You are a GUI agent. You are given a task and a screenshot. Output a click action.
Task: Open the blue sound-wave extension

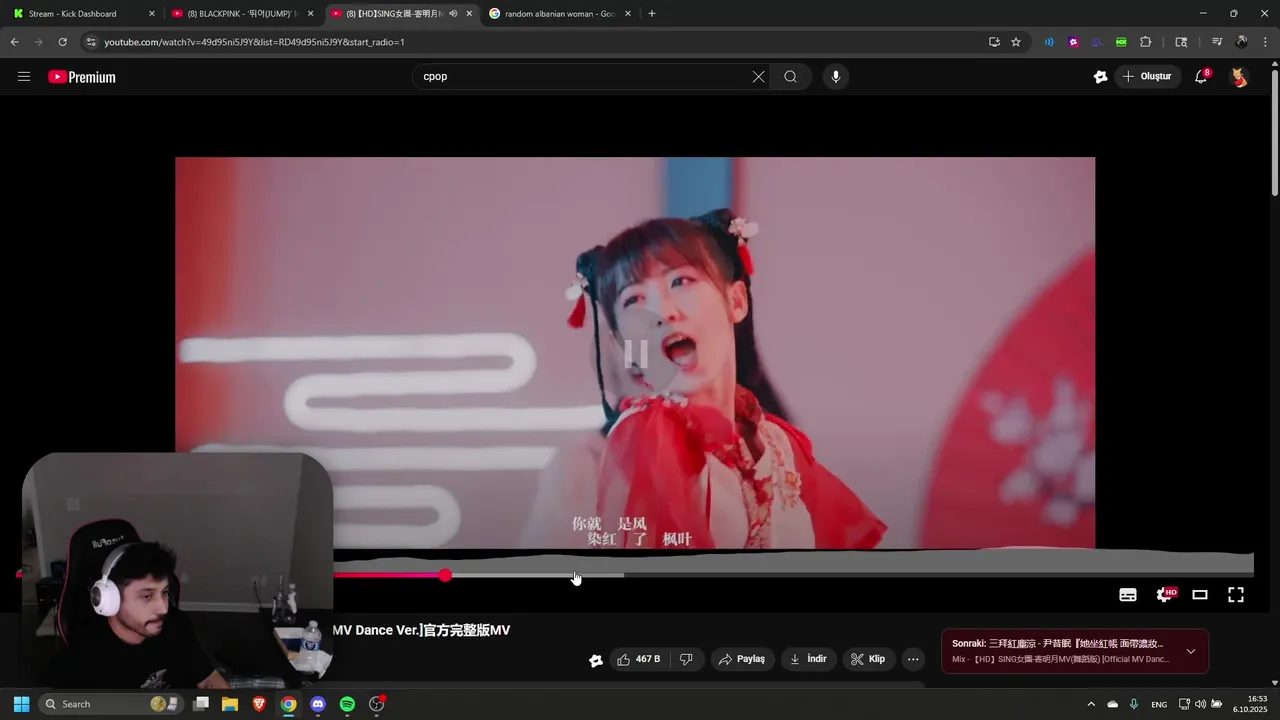[1049, 42]
